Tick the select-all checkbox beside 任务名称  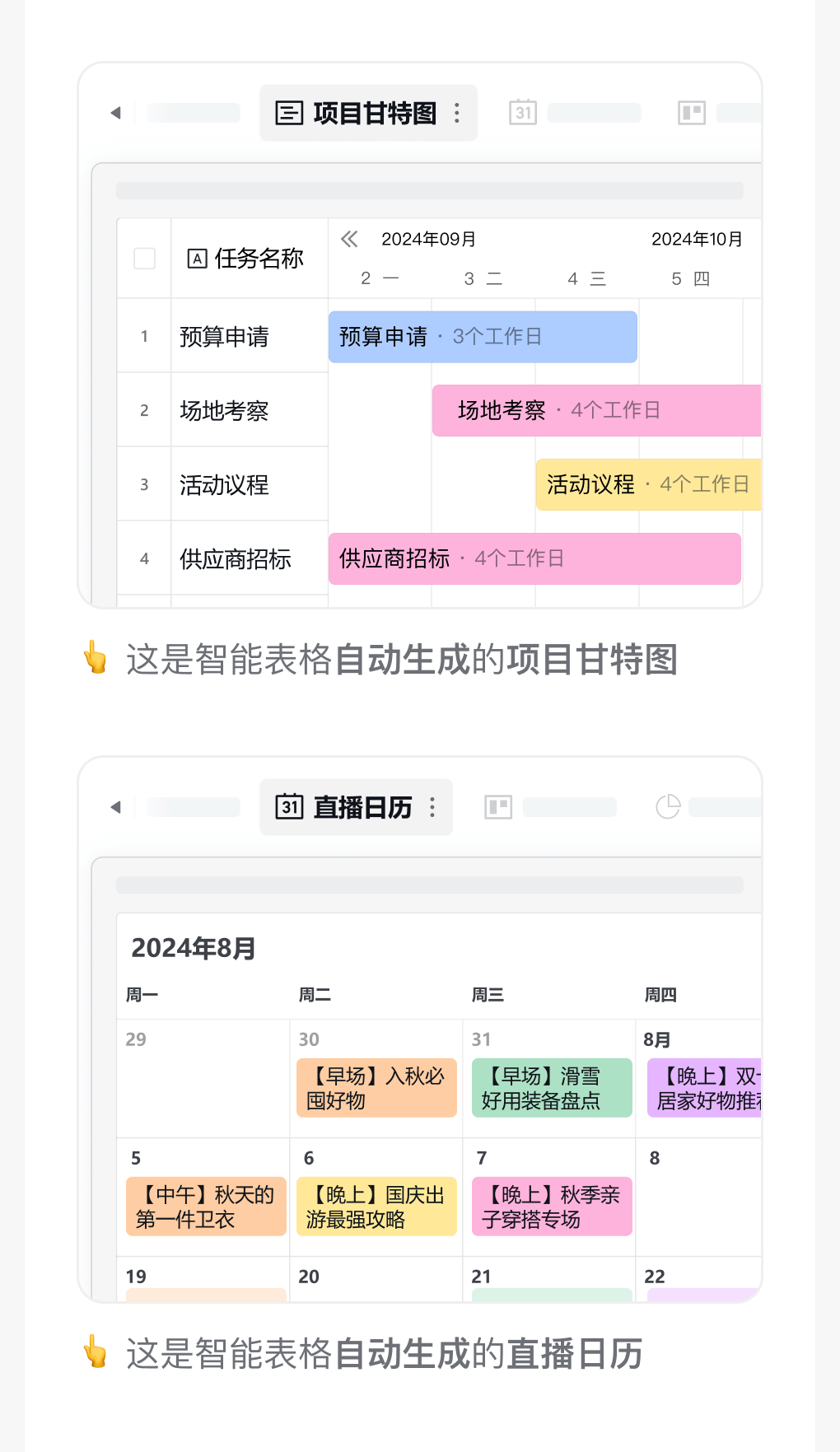(144, 259)
